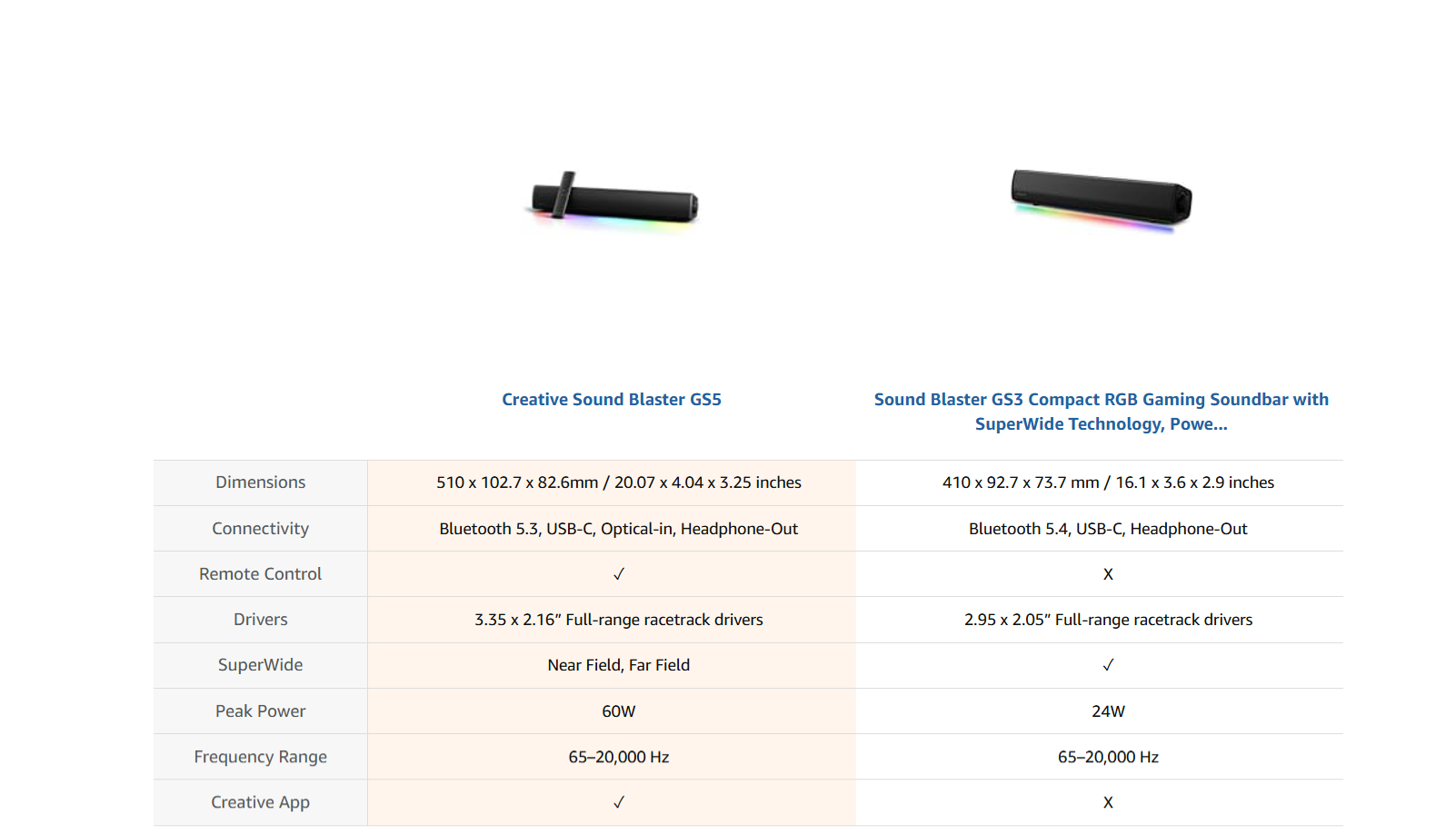This screenshot has width=1456, height=835.
Task: Click the GS5 dimensions value 510 x 102.7
Action: point(619,482)
